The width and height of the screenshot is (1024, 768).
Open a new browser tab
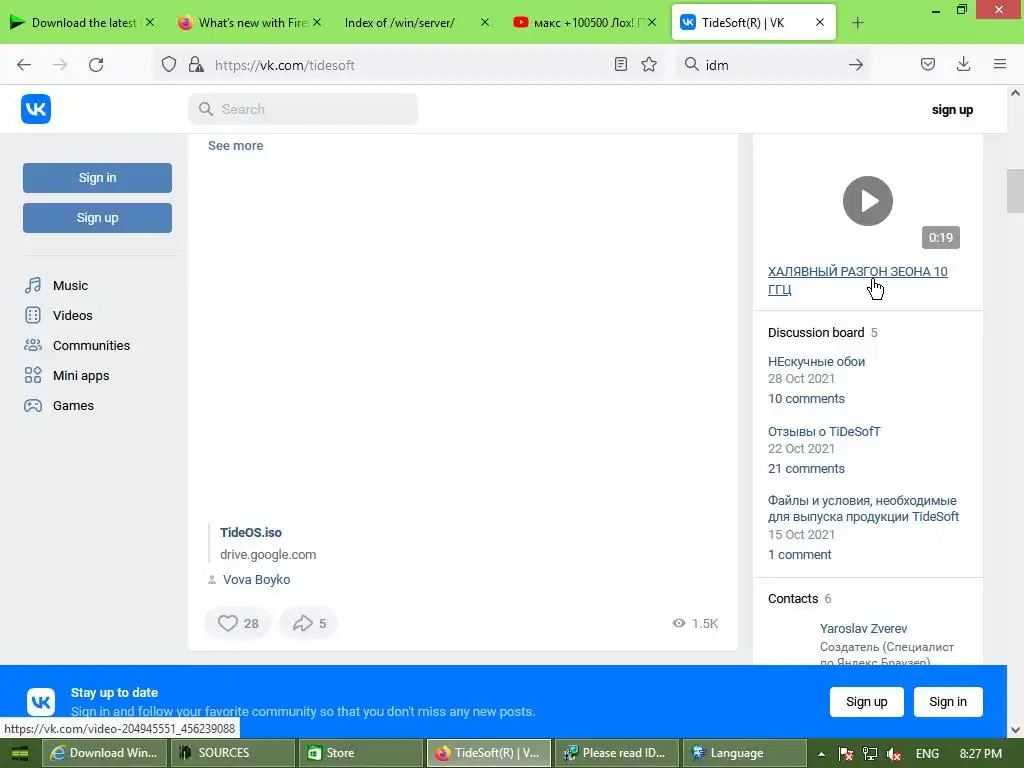(x=857, y=23)
